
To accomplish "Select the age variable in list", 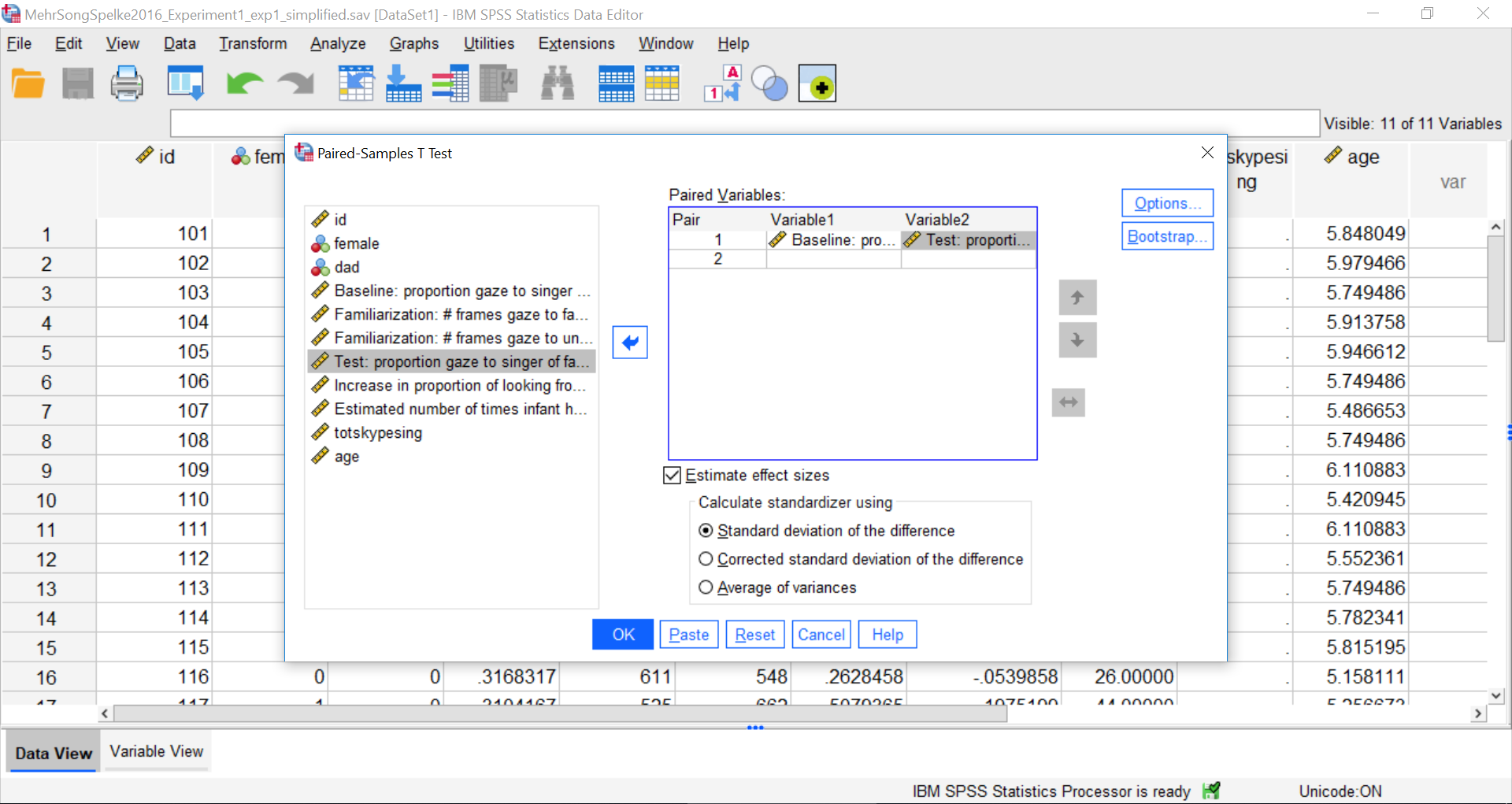I will 346,457.
